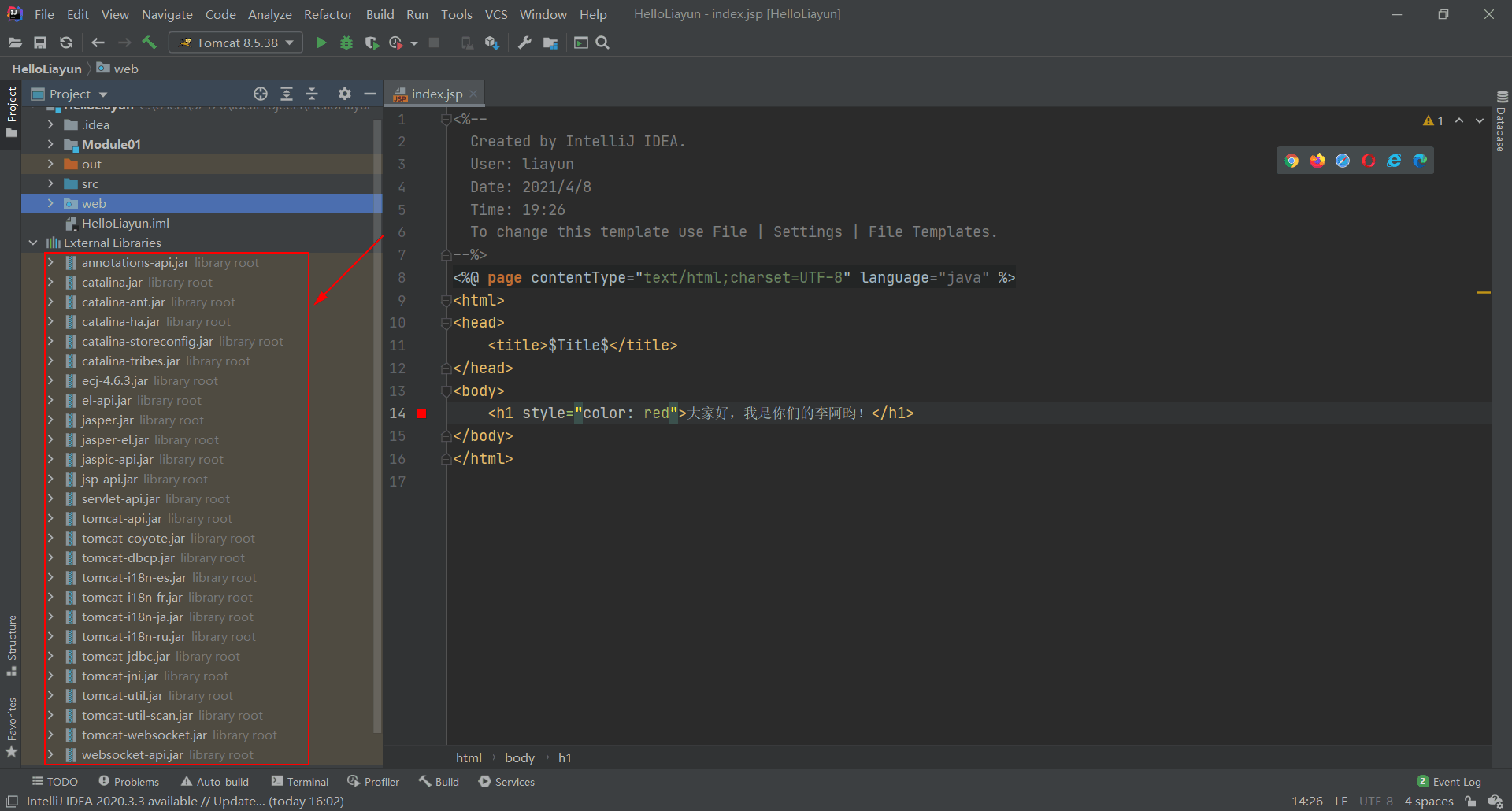Open file with the Open toolbar icon

[15, 43]
